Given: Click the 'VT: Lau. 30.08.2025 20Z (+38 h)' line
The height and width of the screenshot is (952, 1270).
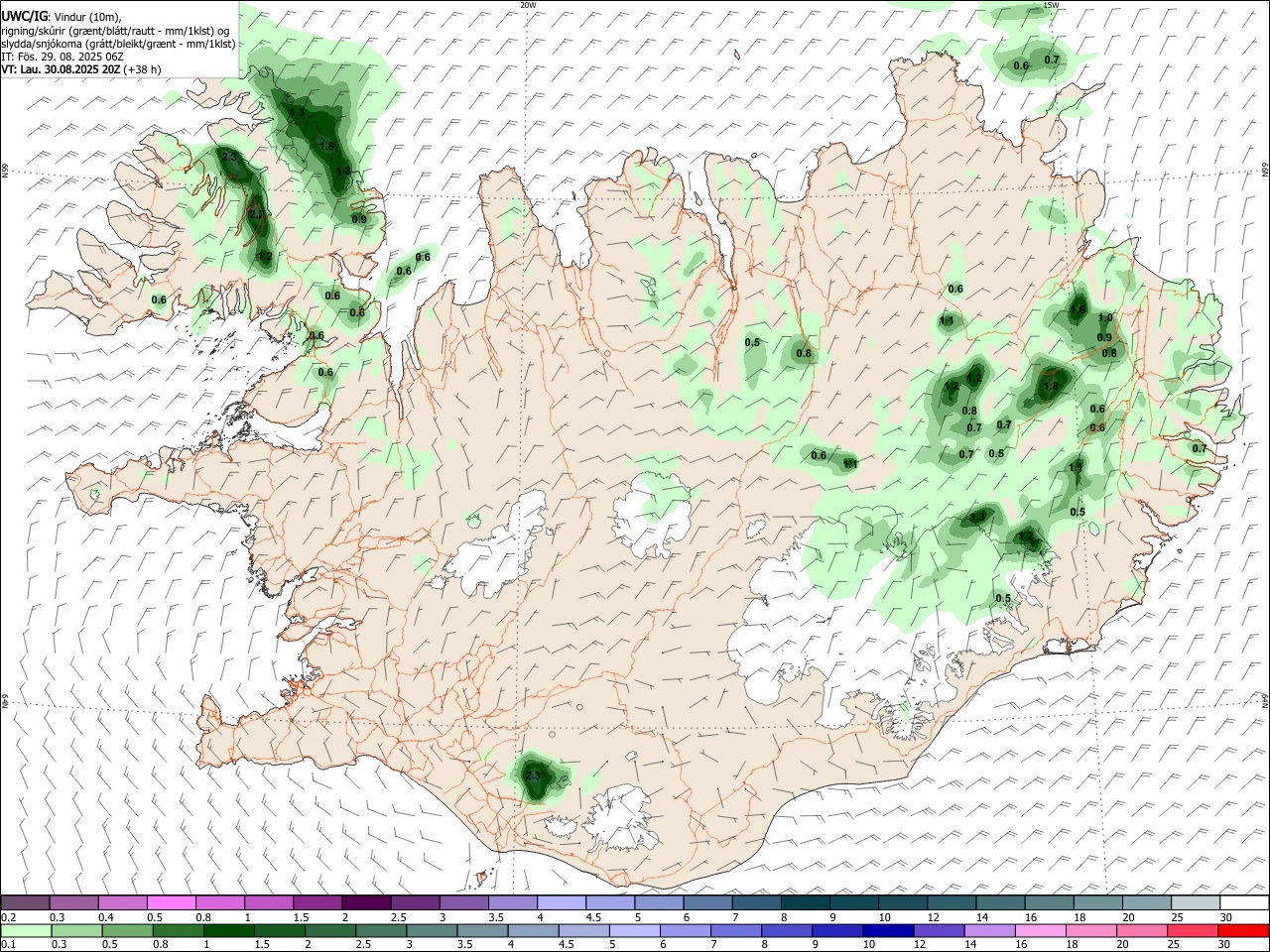Looking at the screenshot, I should [80, 69].
